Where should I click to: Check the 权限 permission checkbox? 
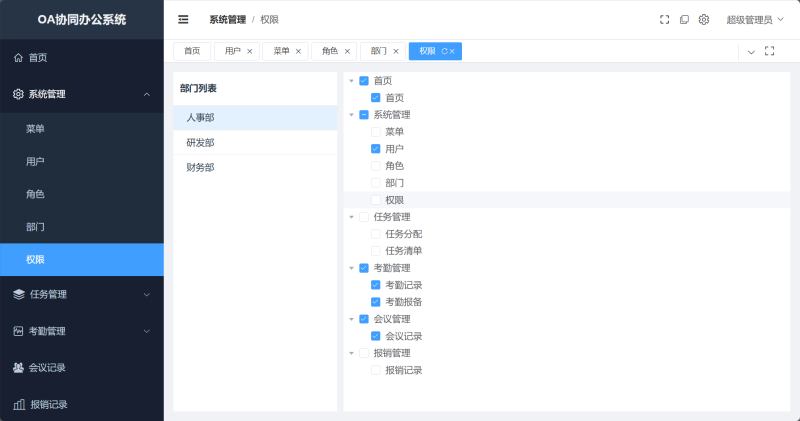[x=376, y=200]
